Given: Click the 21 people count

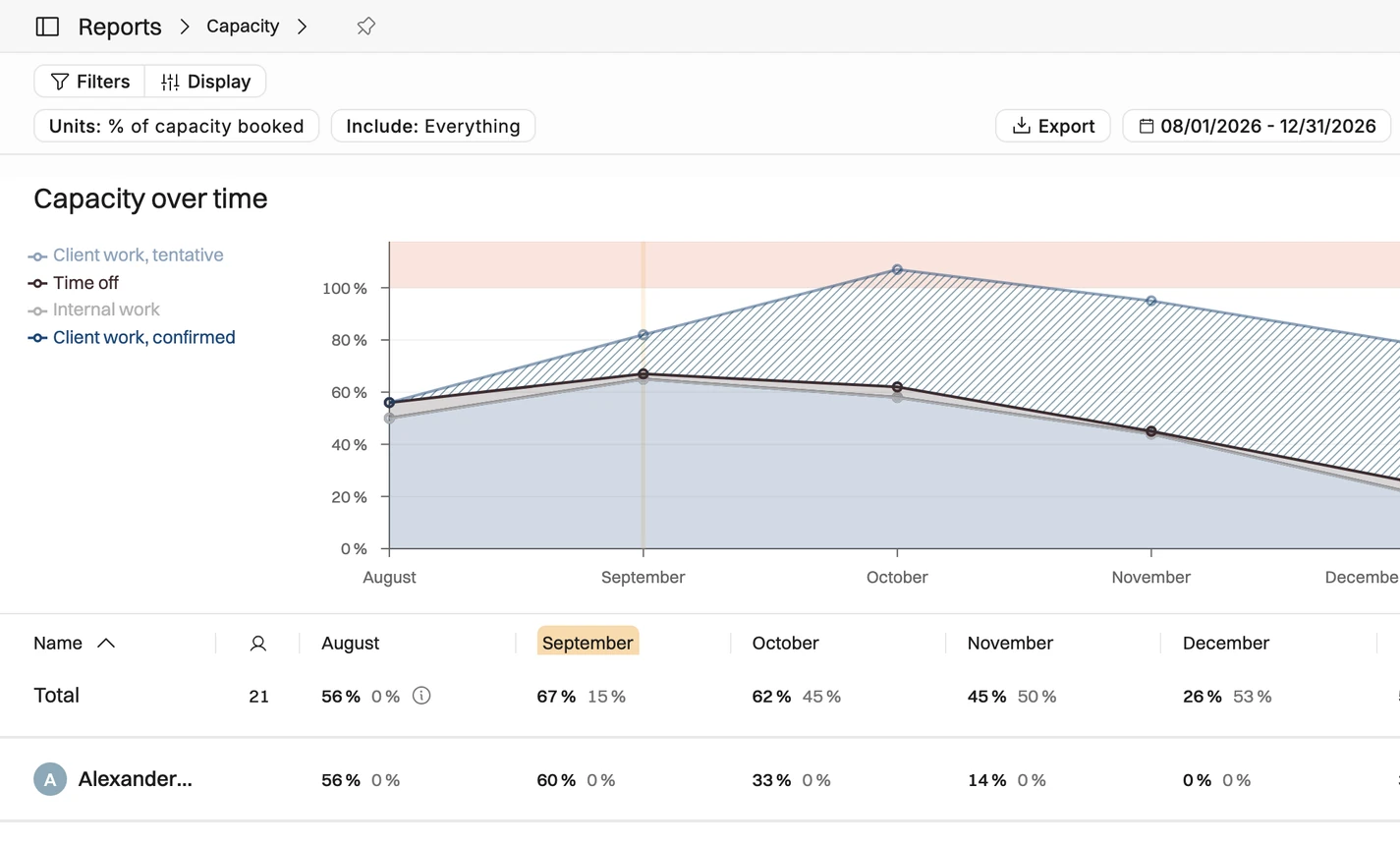Looking at the screenshot, I should tap(259, 697).
